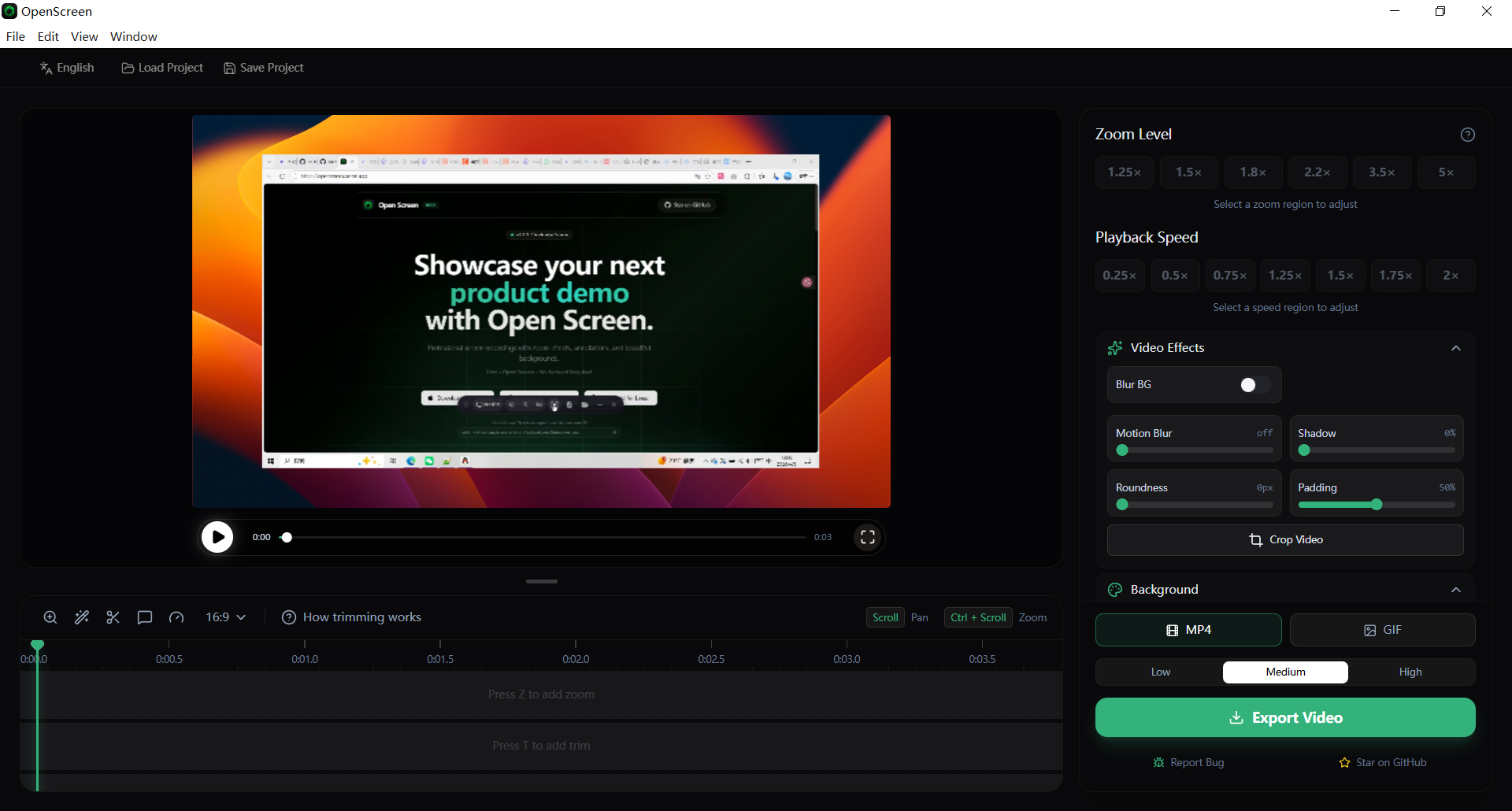
Task: Click the Crop Video button
Action: (1285, 540)
